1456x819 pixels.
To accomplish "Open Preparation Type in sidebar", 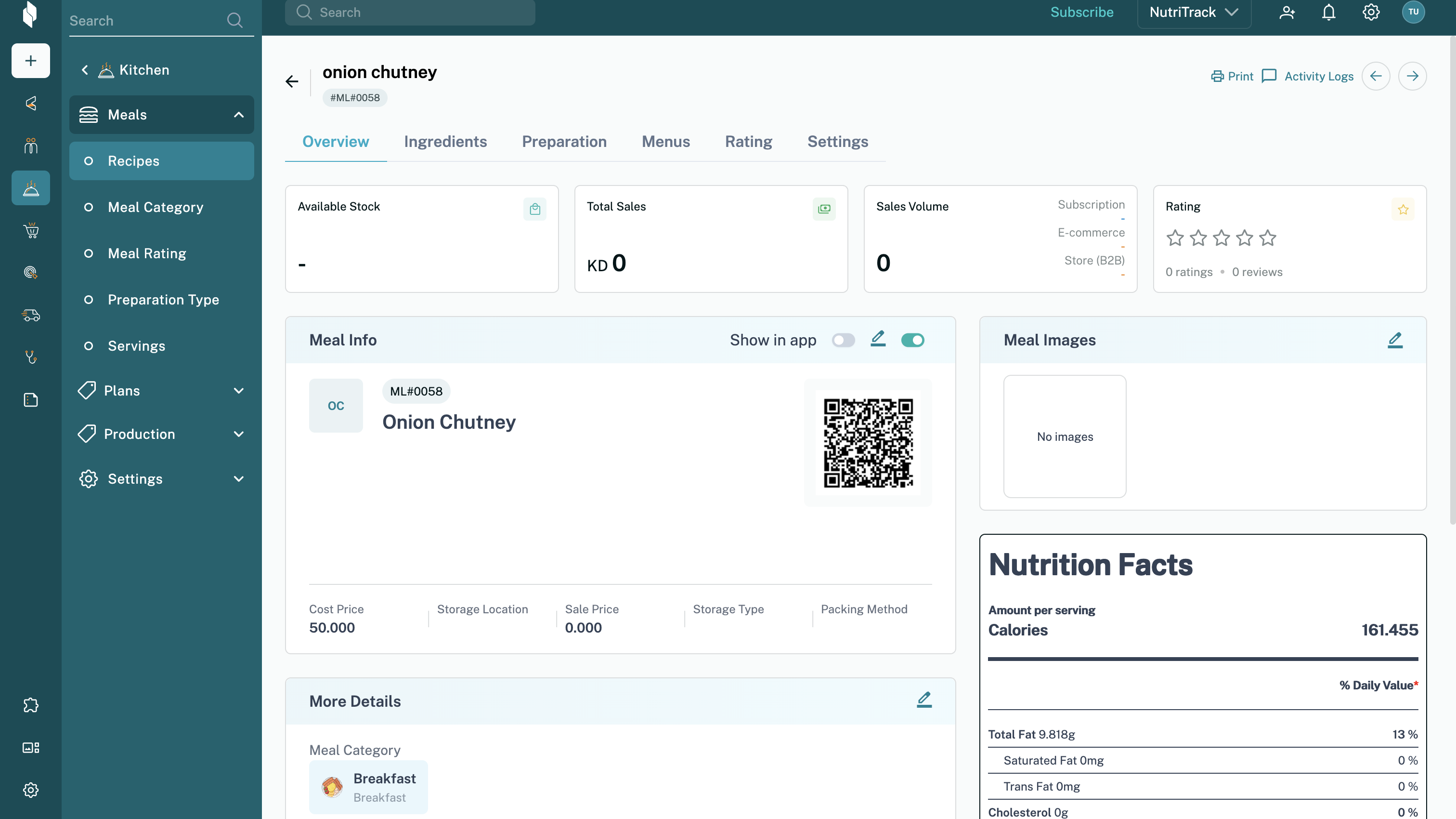I will tap(162, 300).
